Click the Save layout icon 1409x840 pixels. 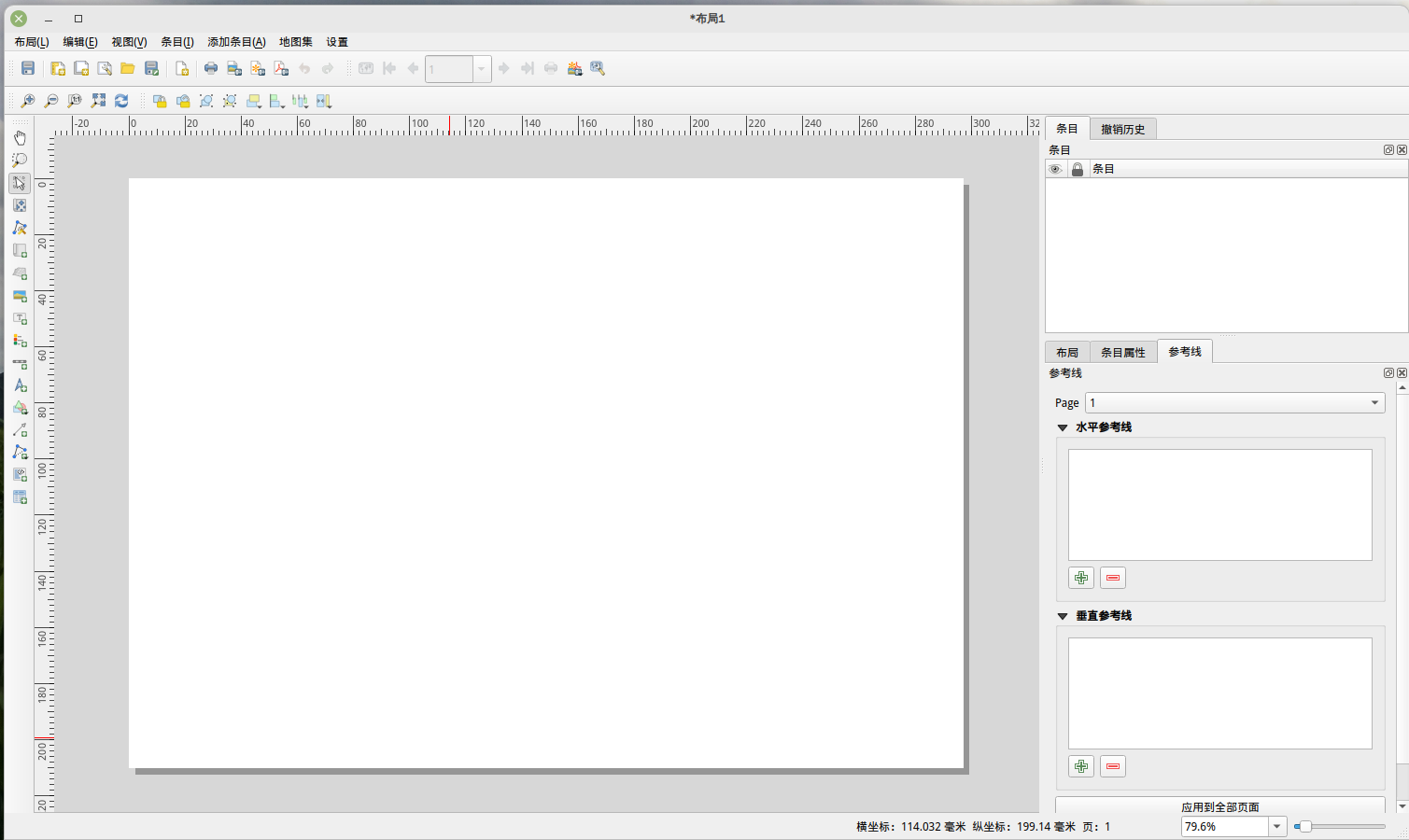tap(28, 68)
